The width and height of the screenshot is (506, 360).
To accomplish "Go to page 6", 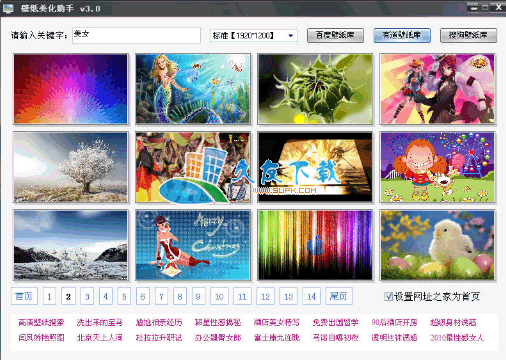I will coord(143,296).
